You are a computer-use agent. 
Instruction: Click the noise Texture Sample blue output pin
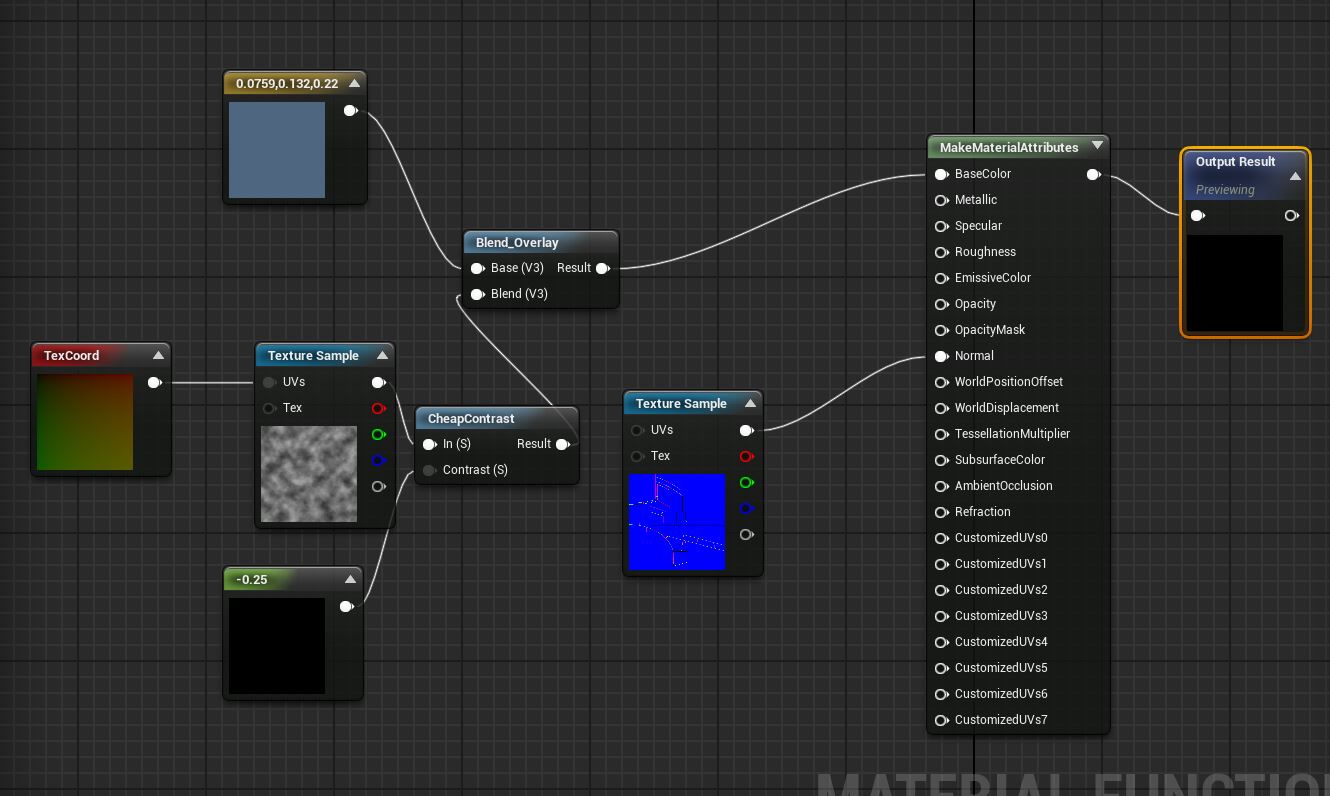[378, 460]
